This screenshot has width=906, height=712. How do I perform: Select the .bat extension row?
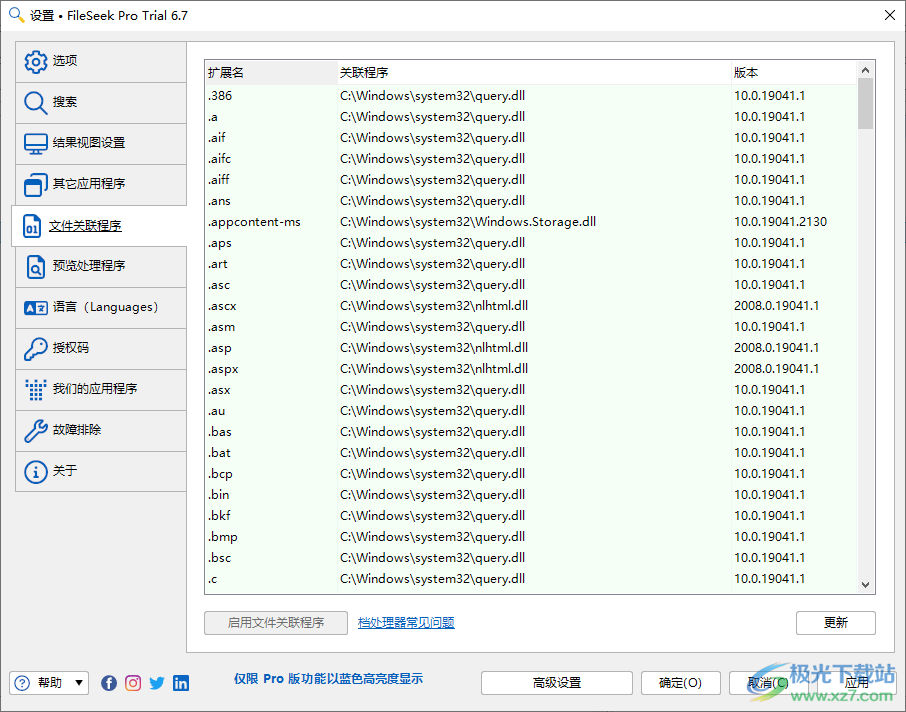530,453
